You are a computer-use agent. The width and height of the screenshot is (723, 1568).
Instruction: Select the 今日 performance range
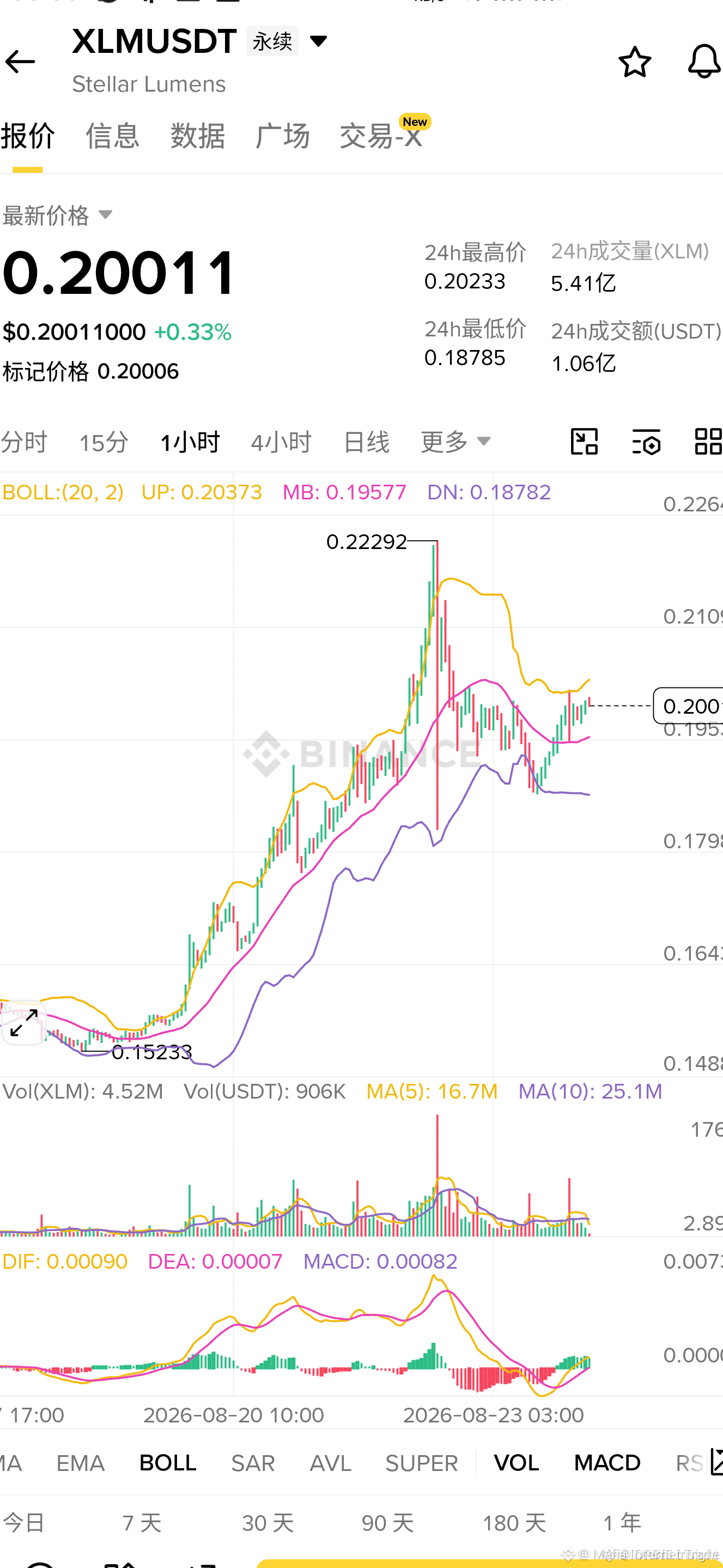pyautogui.click(x=24, y=1523)
